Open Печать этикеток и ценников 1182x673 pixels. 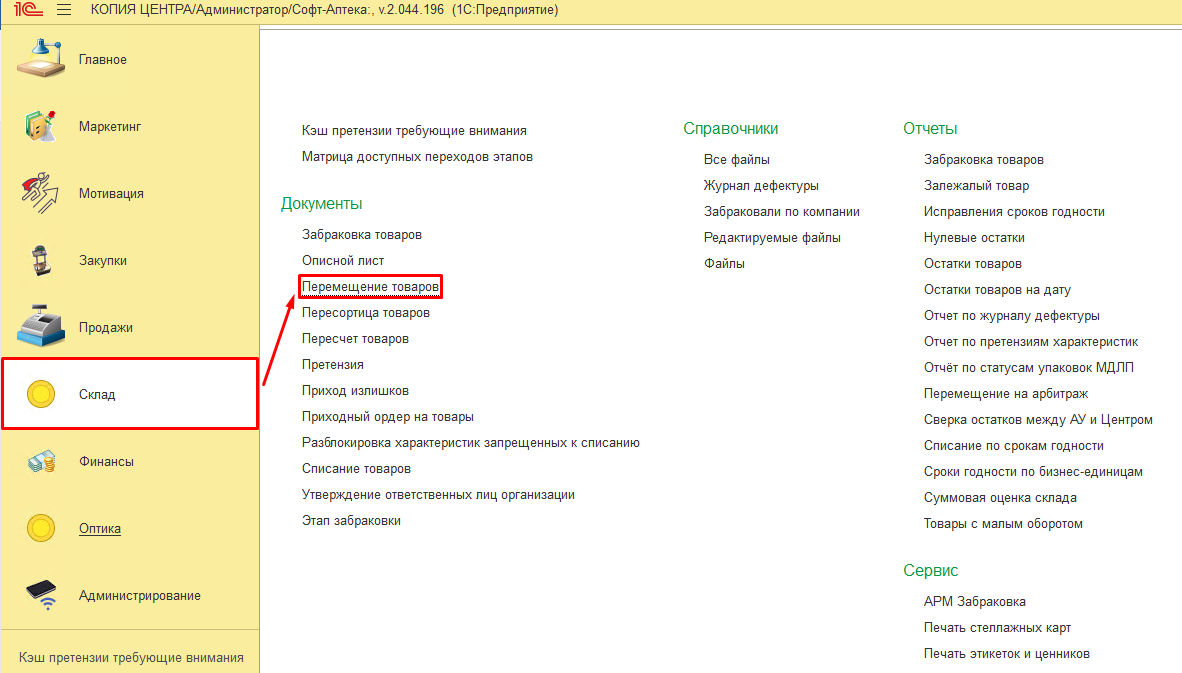[1006, 653]
